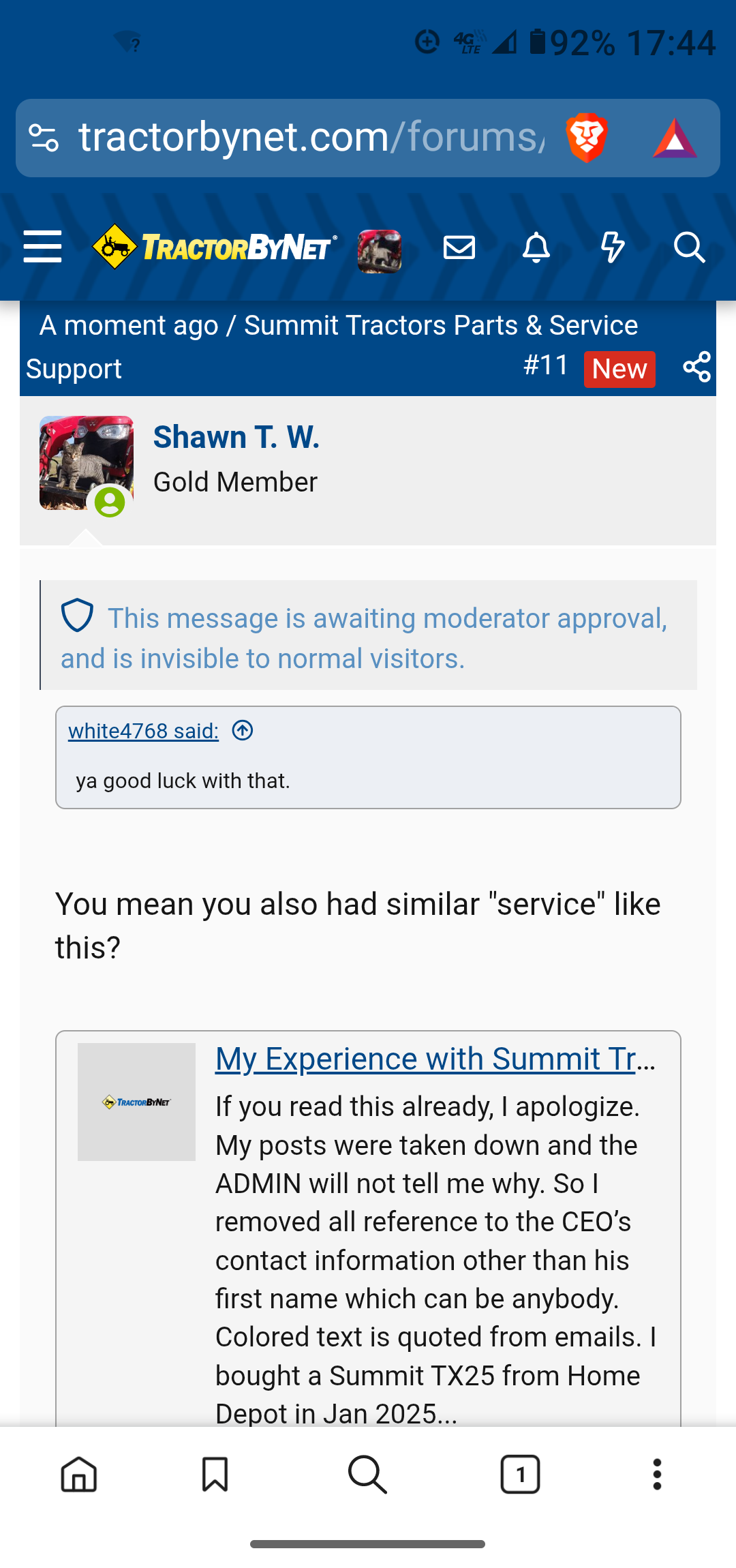736x1568 pixels.
Task: Open the hamburger navigation menu
Action: 42,247
